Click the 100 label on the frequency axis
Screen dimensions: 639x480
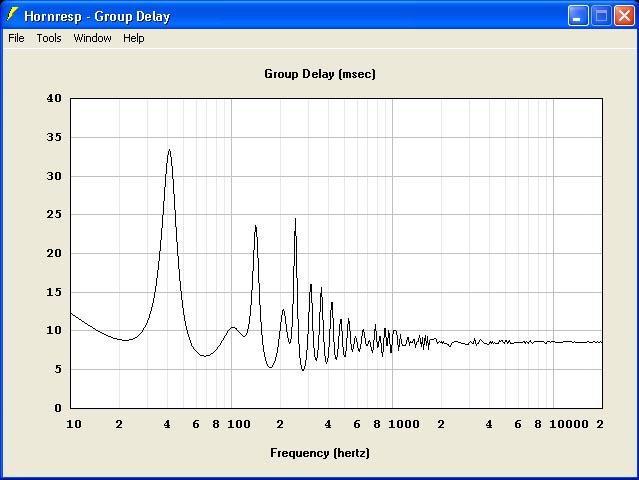tap(239, 424)
